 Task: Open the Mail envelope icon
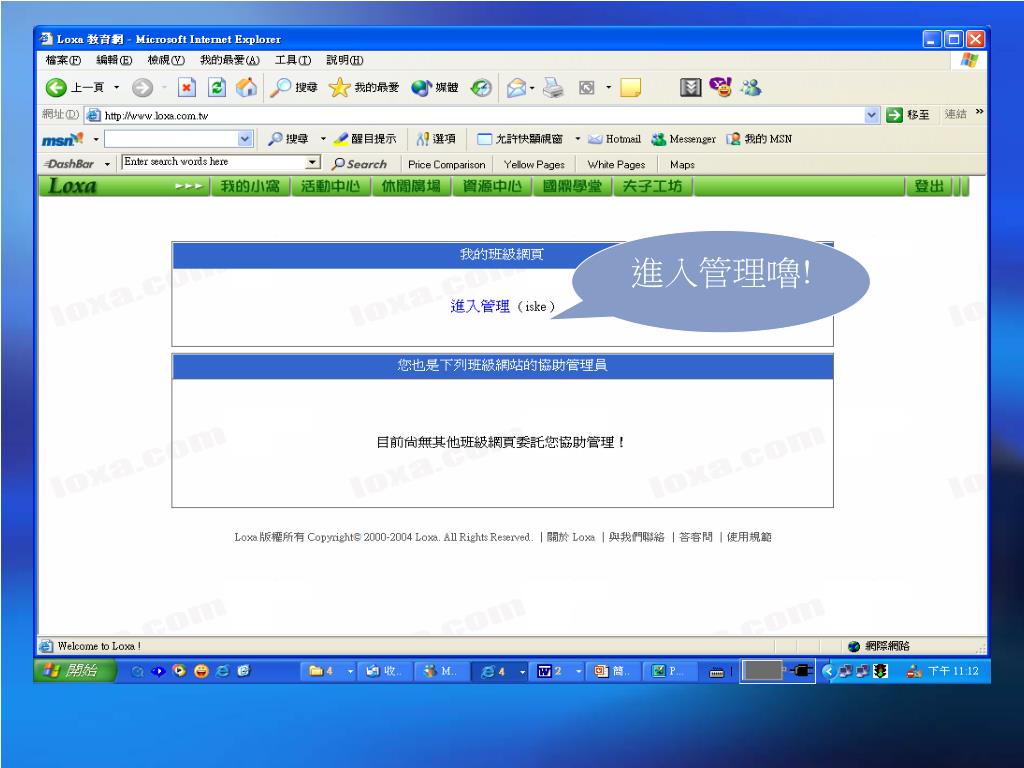pyautogui.click(x=516, y=88)
